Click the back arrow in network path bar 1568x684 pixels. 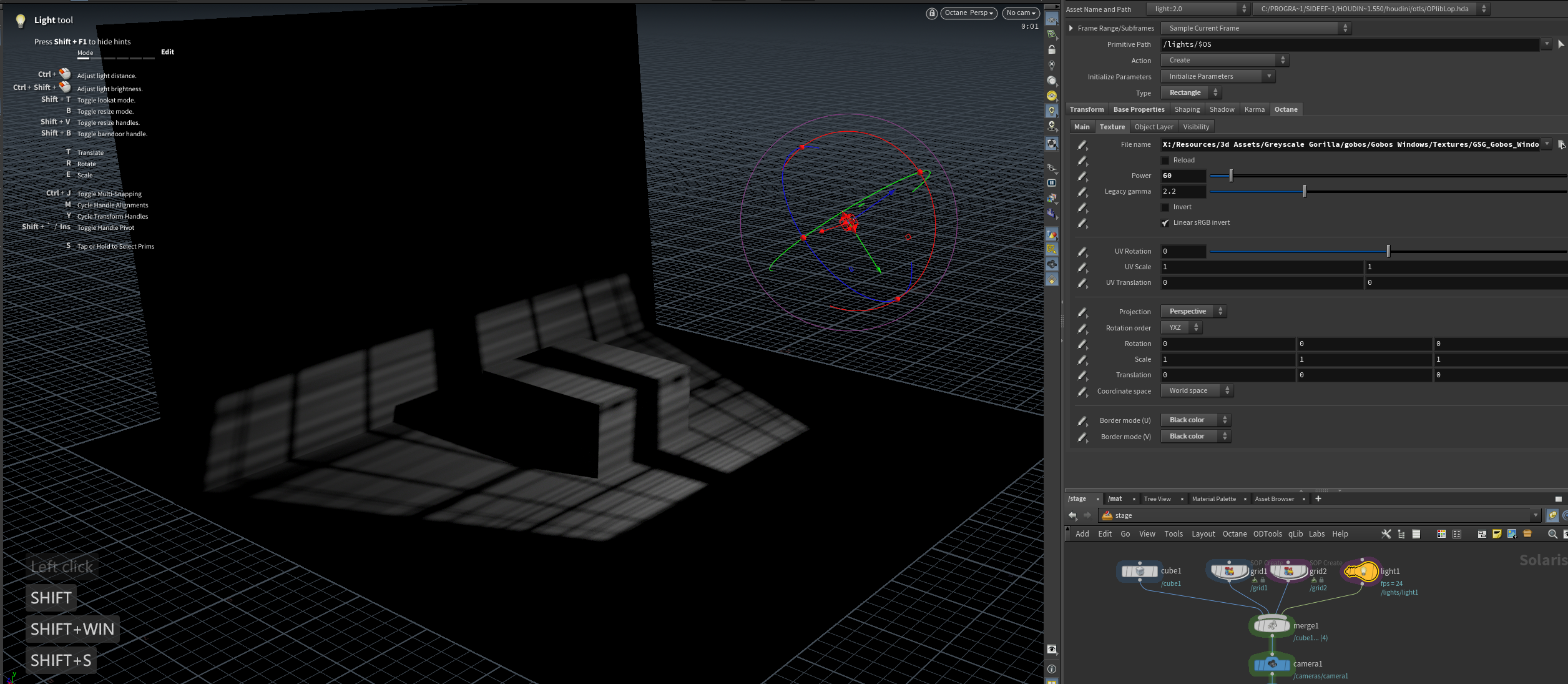(1072, 515)
